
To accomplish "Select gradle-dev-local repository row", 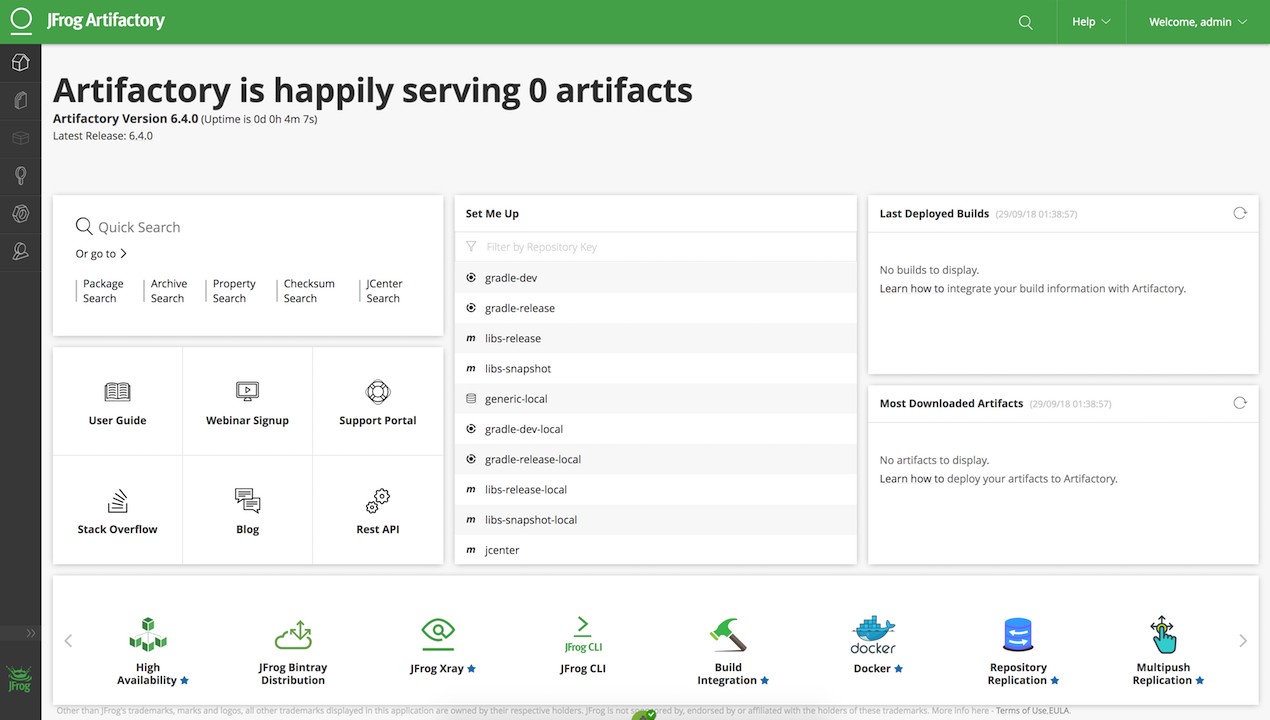I will pyautogui.click(x=656, y=429).
